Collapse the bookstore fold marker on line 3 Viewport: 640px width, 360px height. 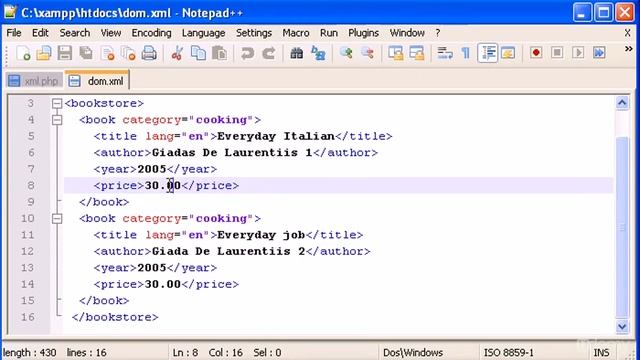[x=57, y=103]
